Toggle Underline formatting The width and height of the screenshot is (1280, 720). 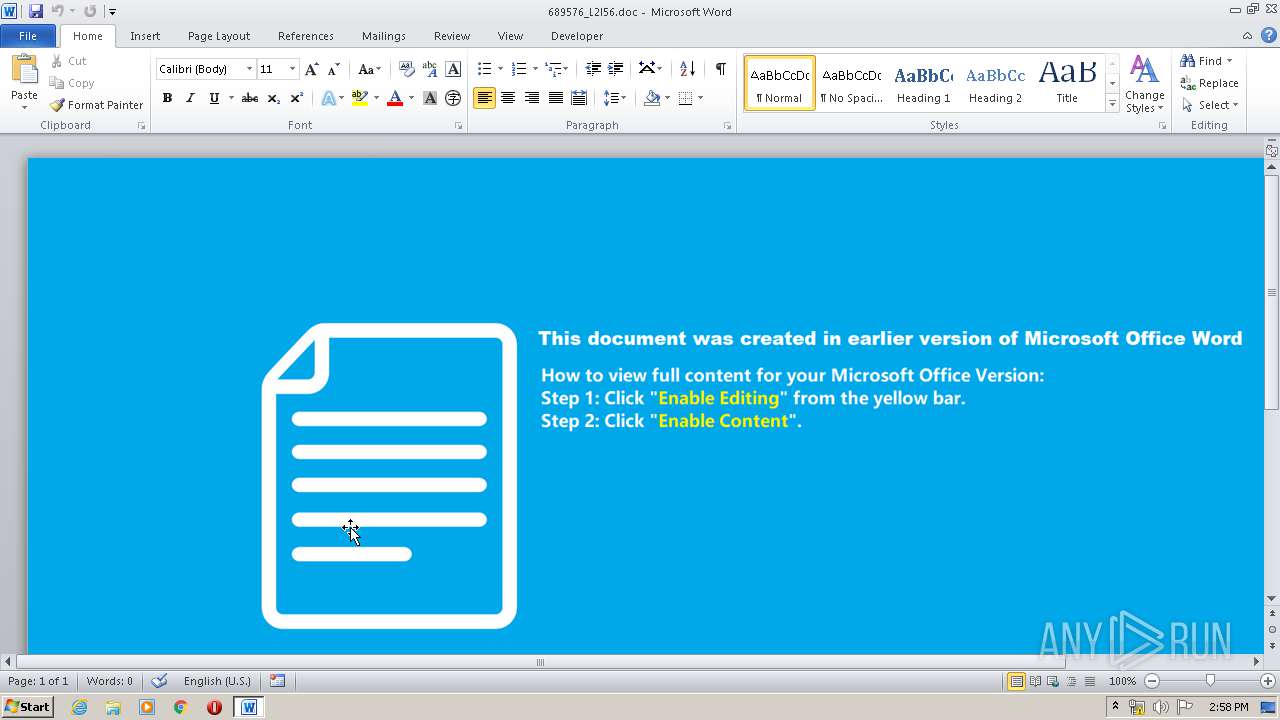(214, 98)
